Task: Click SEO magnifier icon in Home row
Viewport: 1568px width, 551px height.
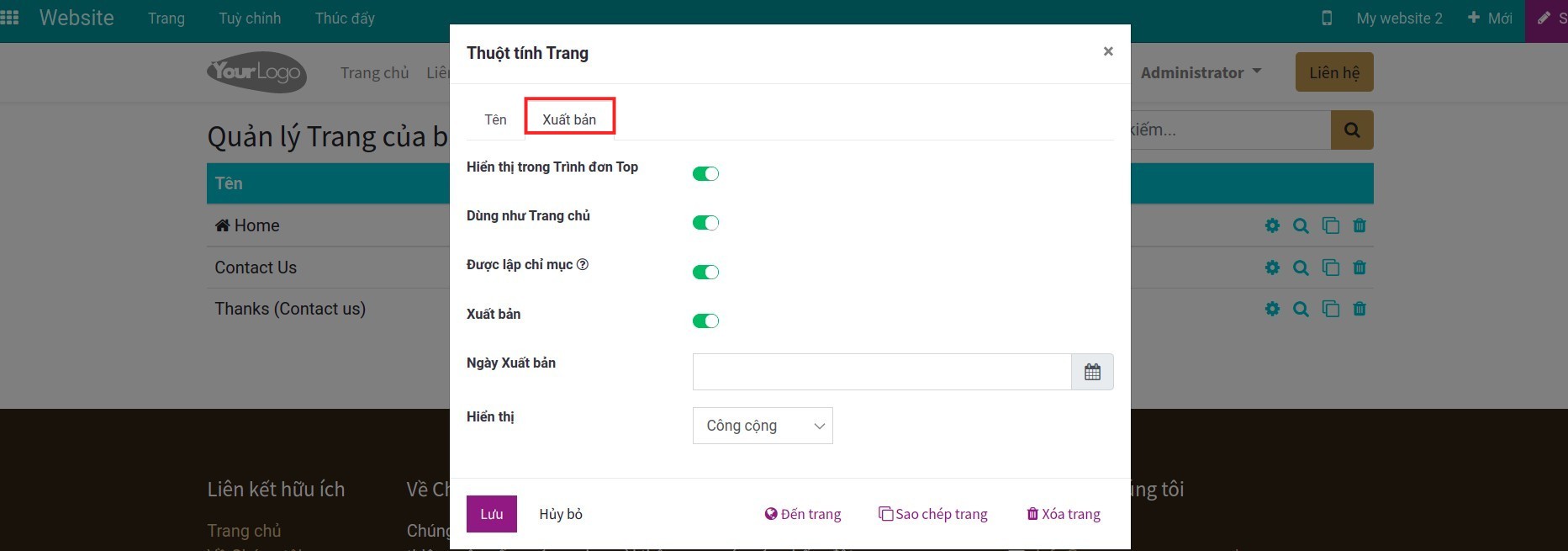Action: tap(1301, 225)
